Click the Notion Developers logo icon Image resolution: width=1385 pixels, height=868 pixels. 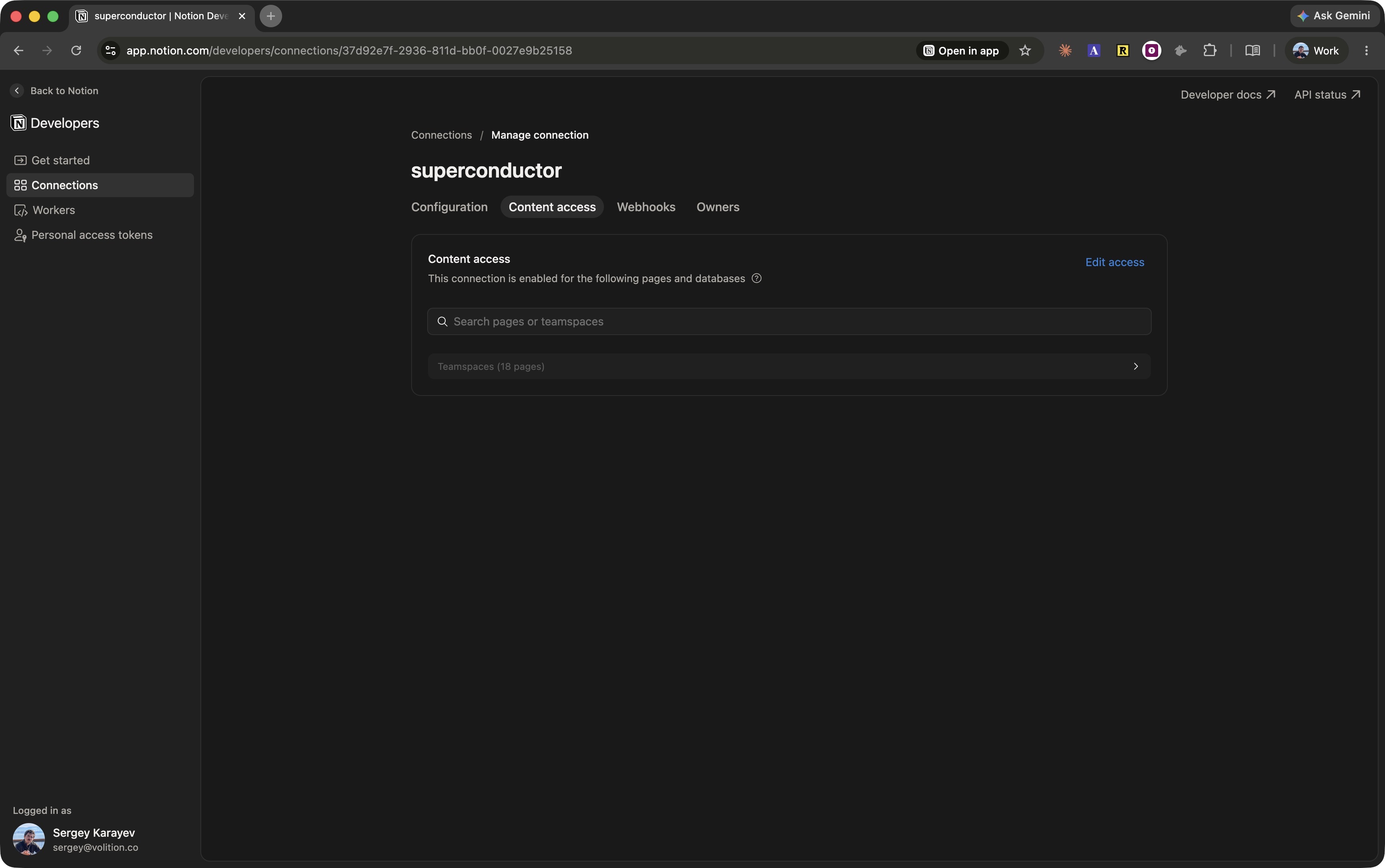(18, 123)
